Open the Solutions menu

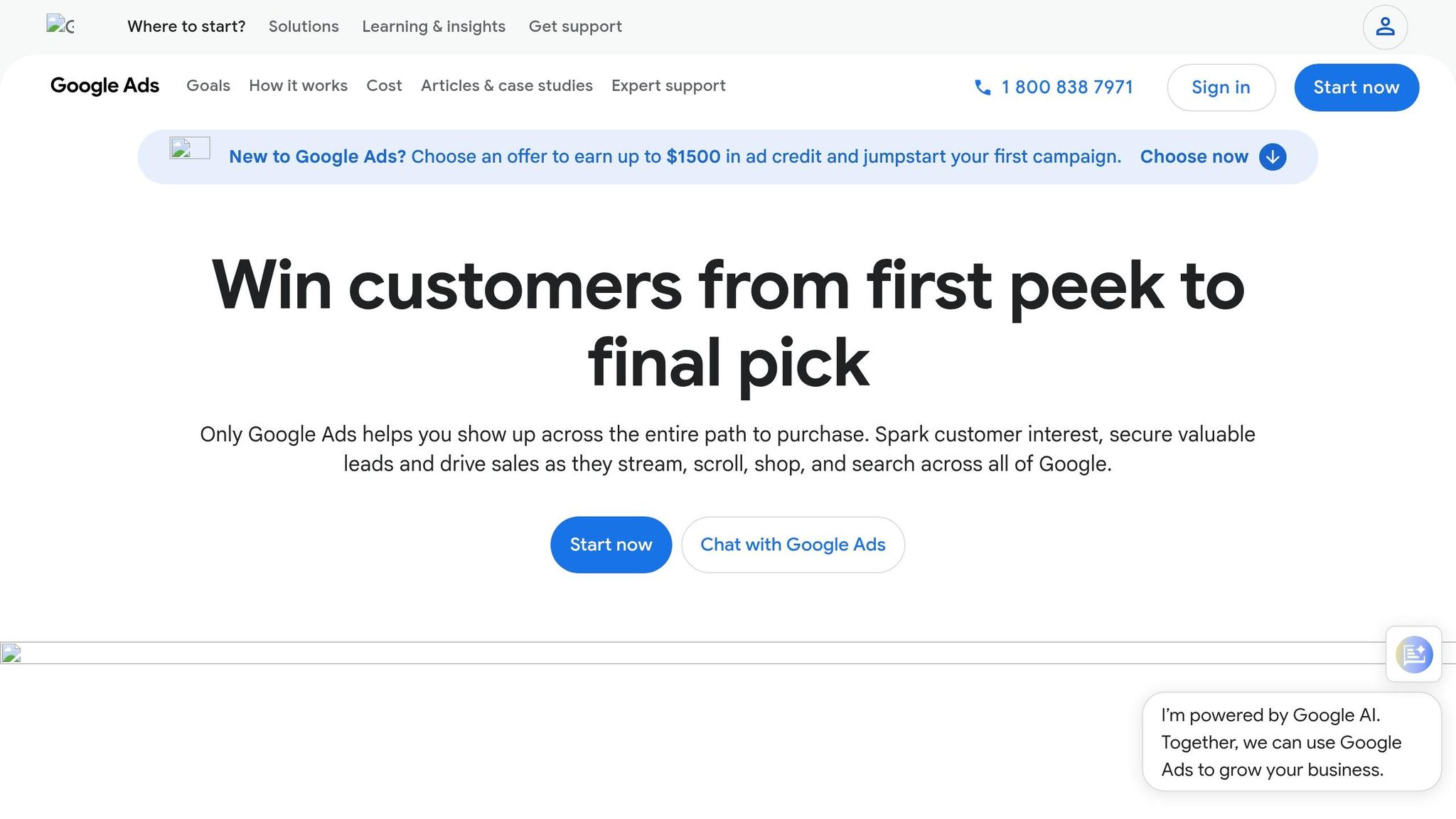[x=304, y=26]
